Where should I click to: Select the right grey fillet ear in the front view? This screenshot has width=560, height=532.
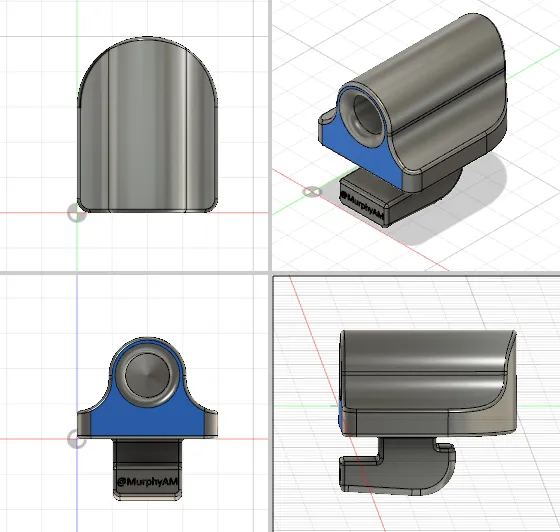211,424
